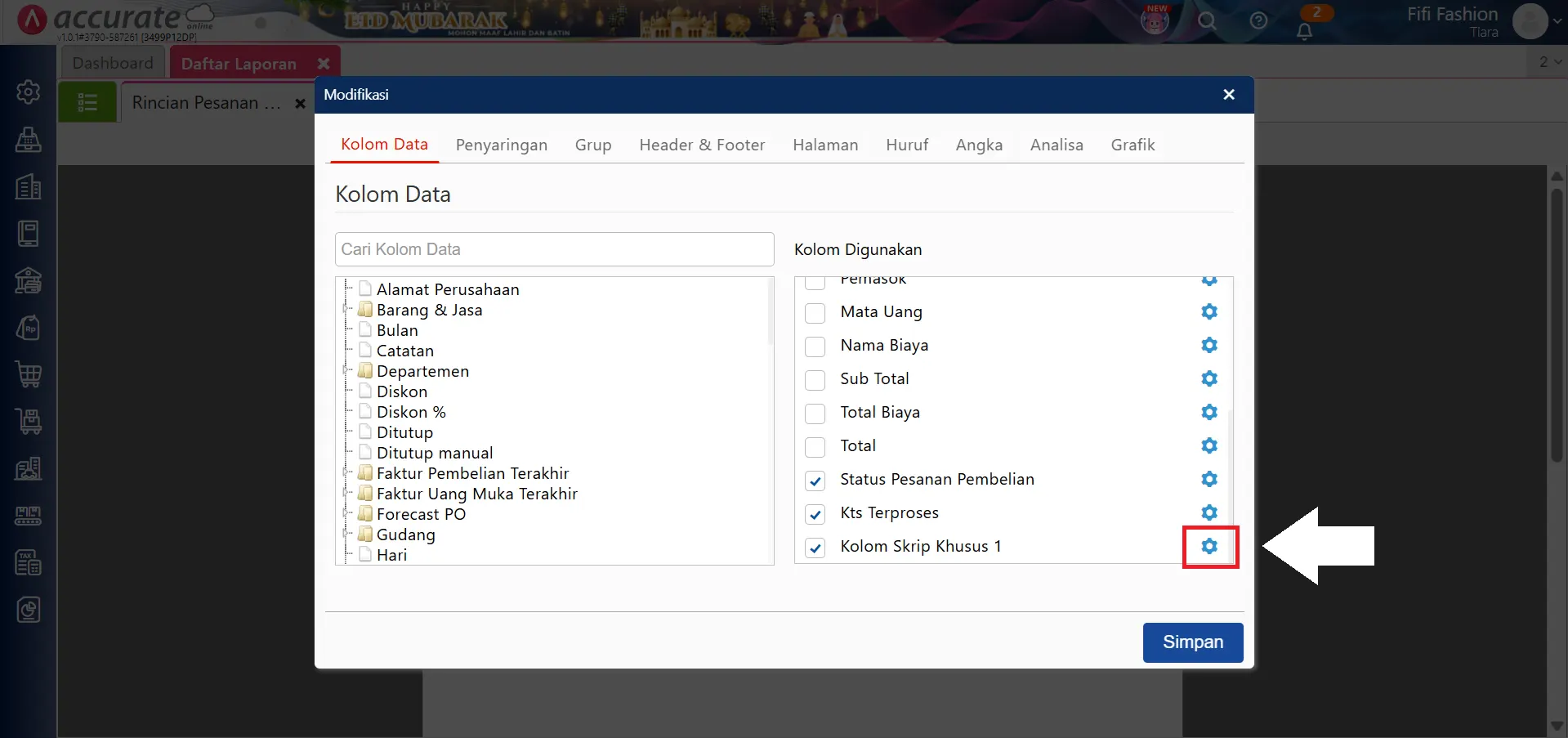
Task: Open the notification bell icon
Action: [x=1305, y=31]
